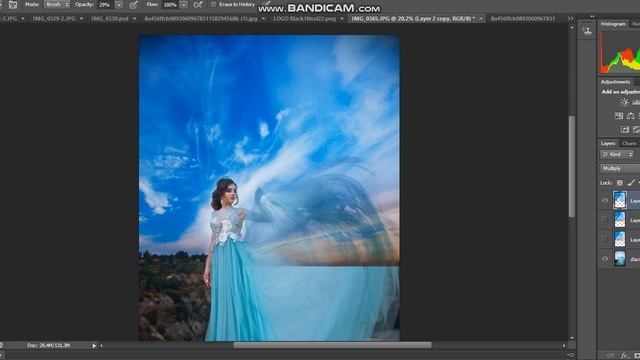Open the Opacity slider dropdown arrow

(119, 5)
